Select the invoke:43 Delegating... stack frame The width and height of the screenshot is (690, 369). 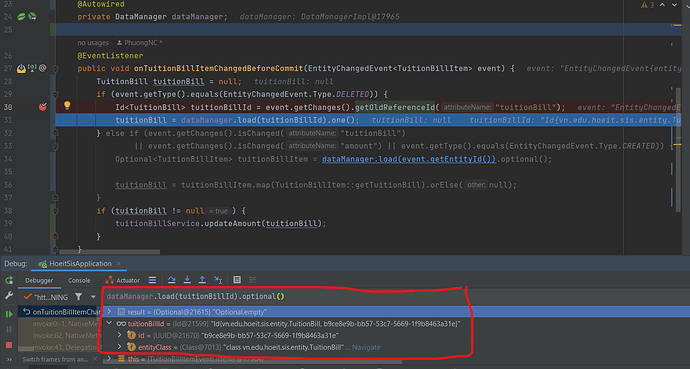59,347
